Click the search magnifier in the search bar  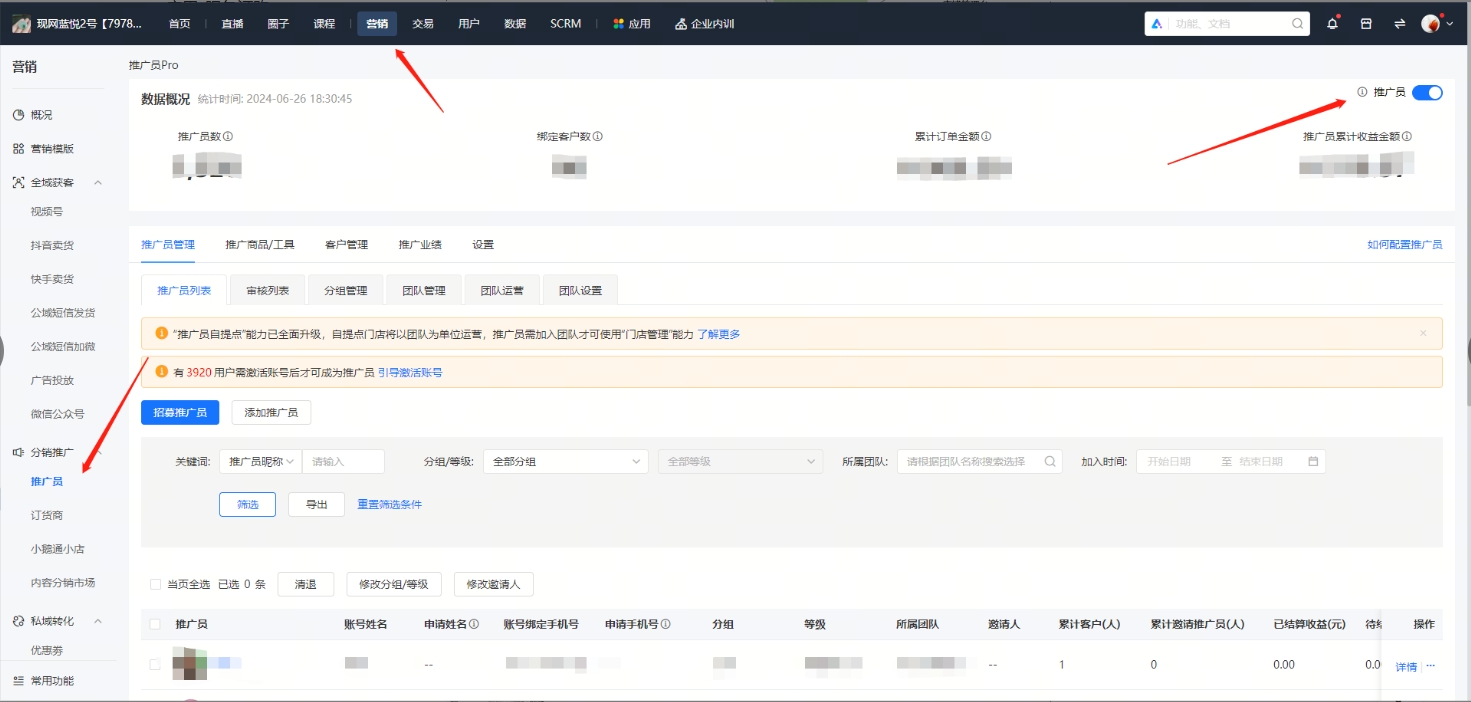tap(1297, 23)
